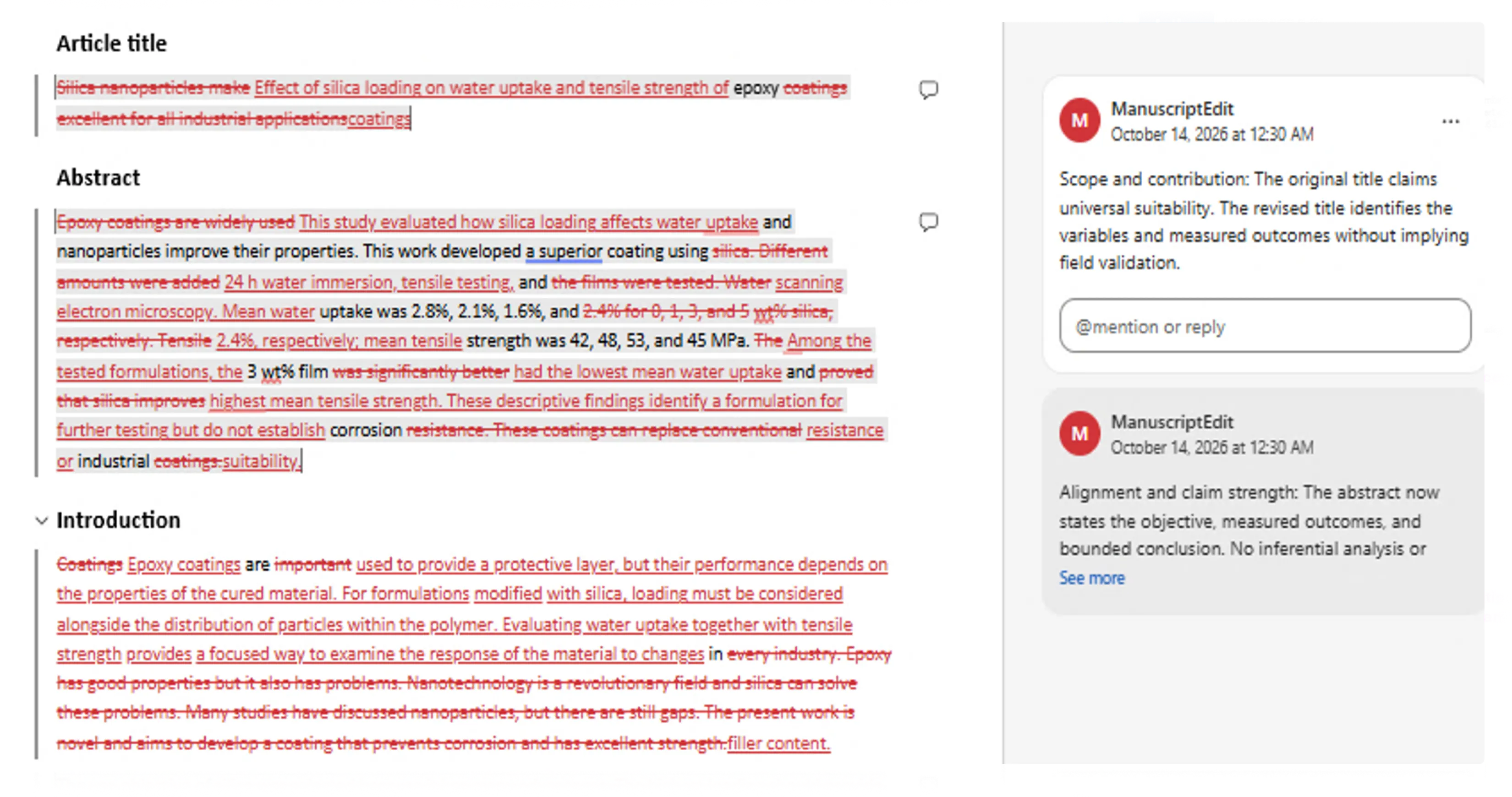Open the comment icon beside the Abstract paragraph
The image size is (1512, 797).
928,223
